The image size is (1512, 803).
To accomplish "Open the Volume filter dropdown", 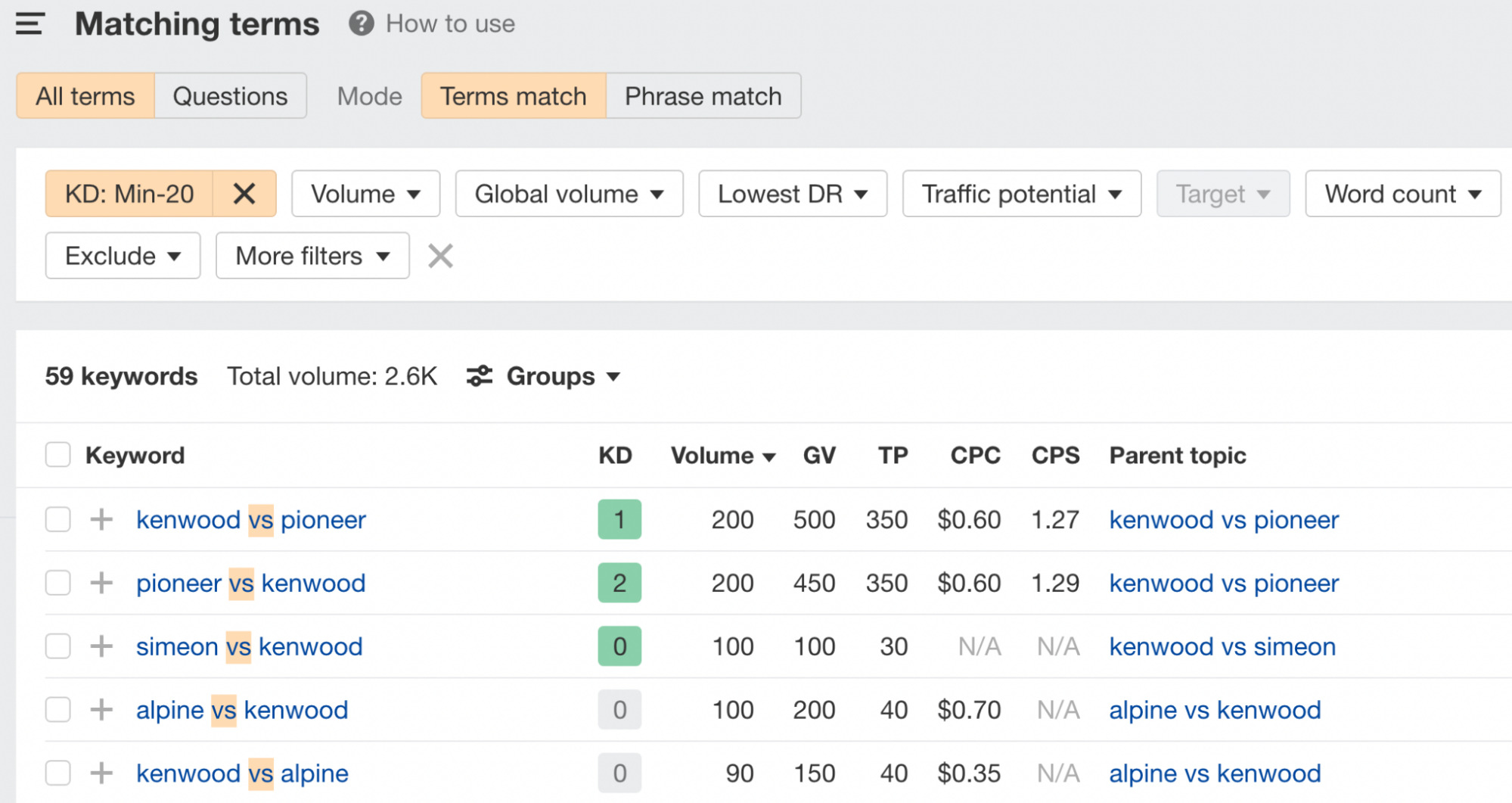I will click(x=365, y=194).
